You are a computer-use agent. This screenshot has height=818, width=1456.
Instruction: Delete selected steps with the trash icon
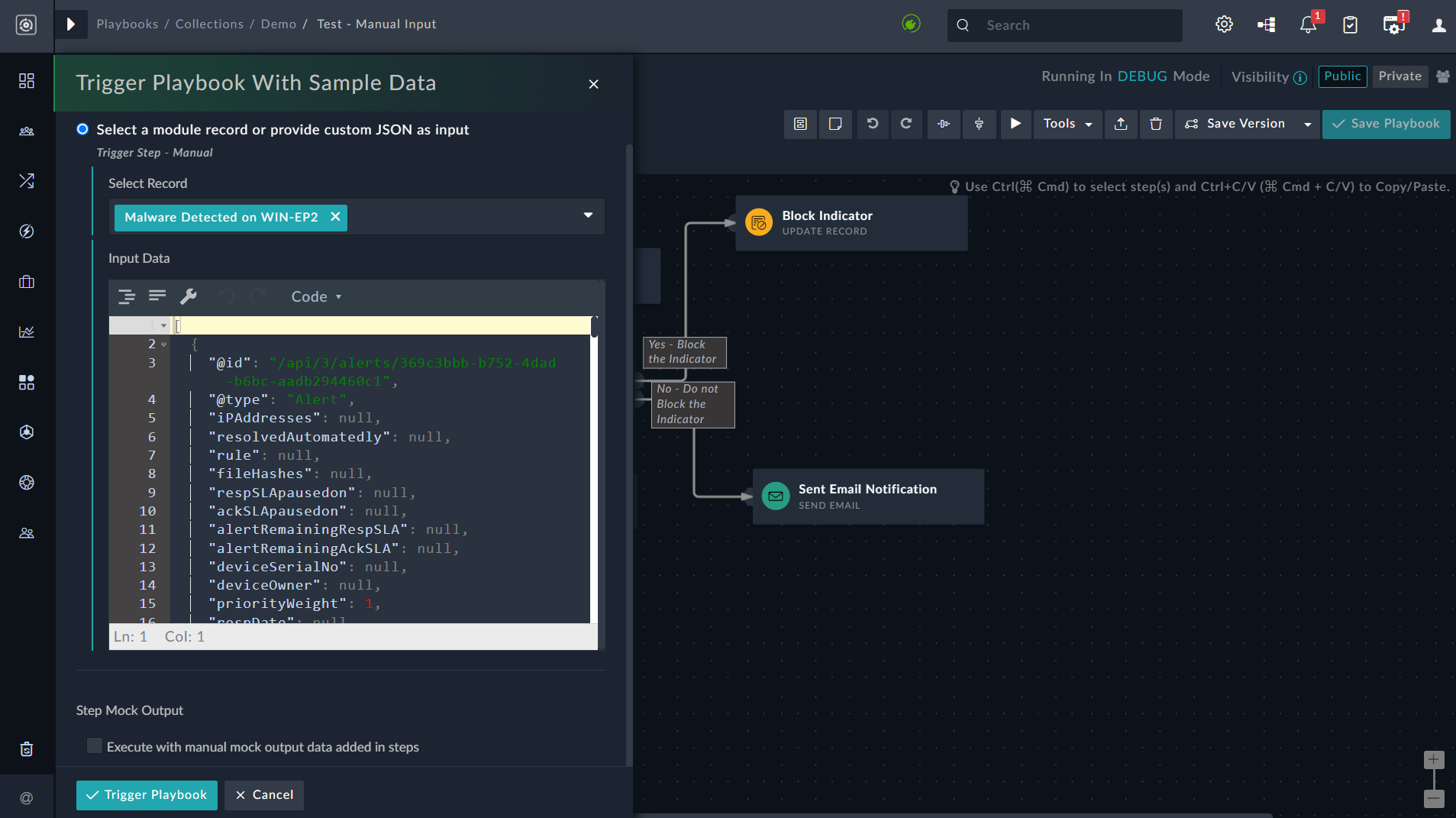tap(1155, 124)
